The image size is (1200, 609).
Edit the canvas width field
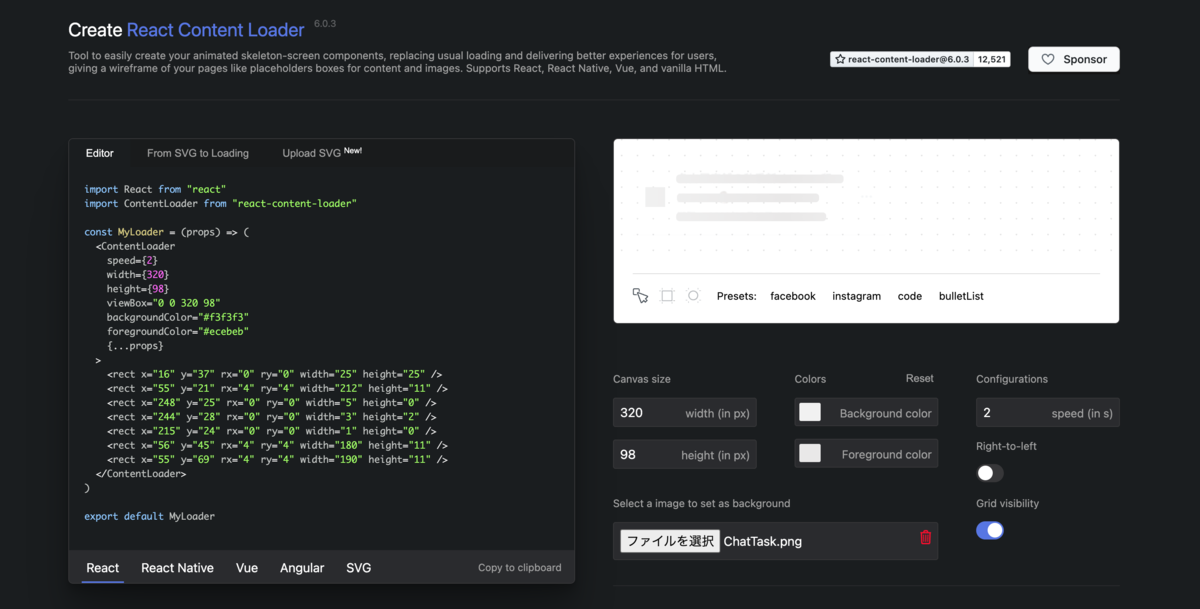(x=685, y=413)
